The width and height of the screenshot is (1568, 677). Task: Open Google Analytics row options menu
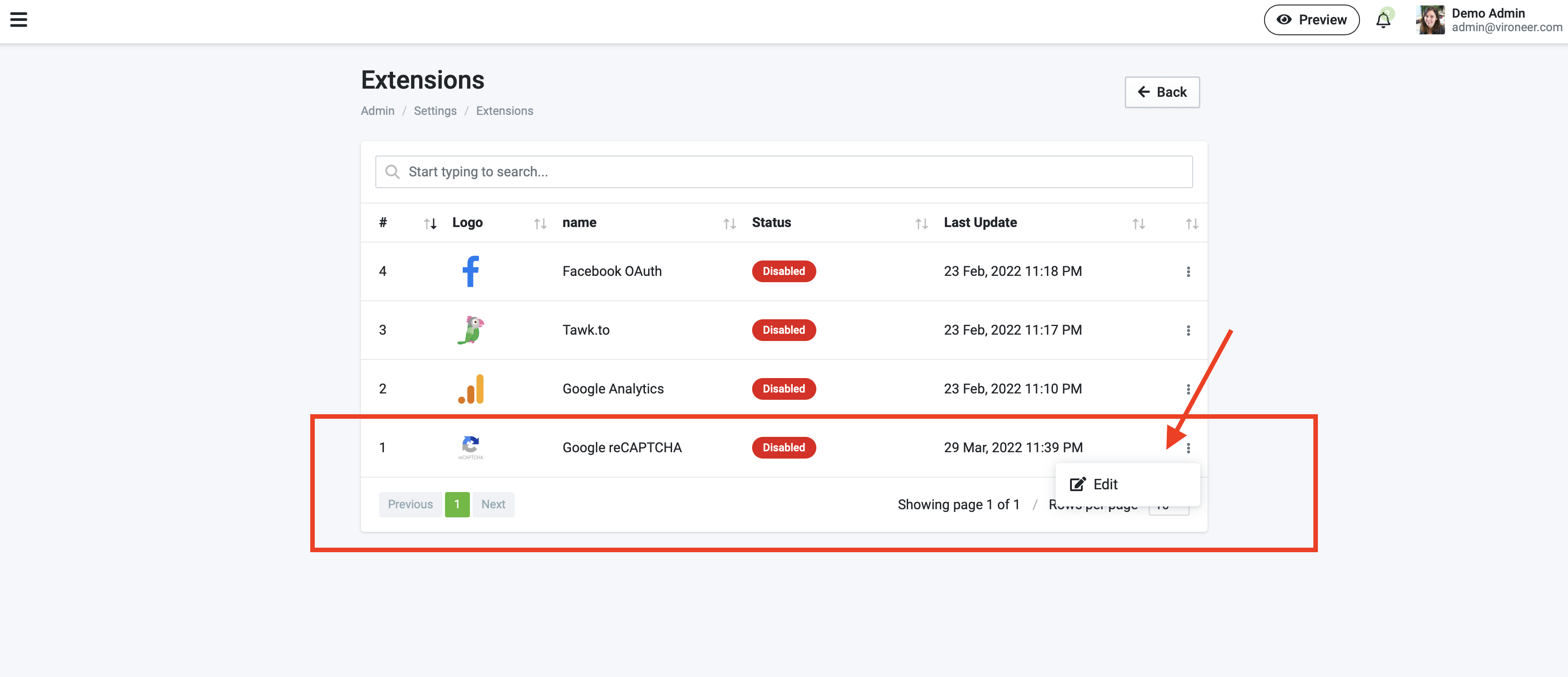pos(1188,389)
